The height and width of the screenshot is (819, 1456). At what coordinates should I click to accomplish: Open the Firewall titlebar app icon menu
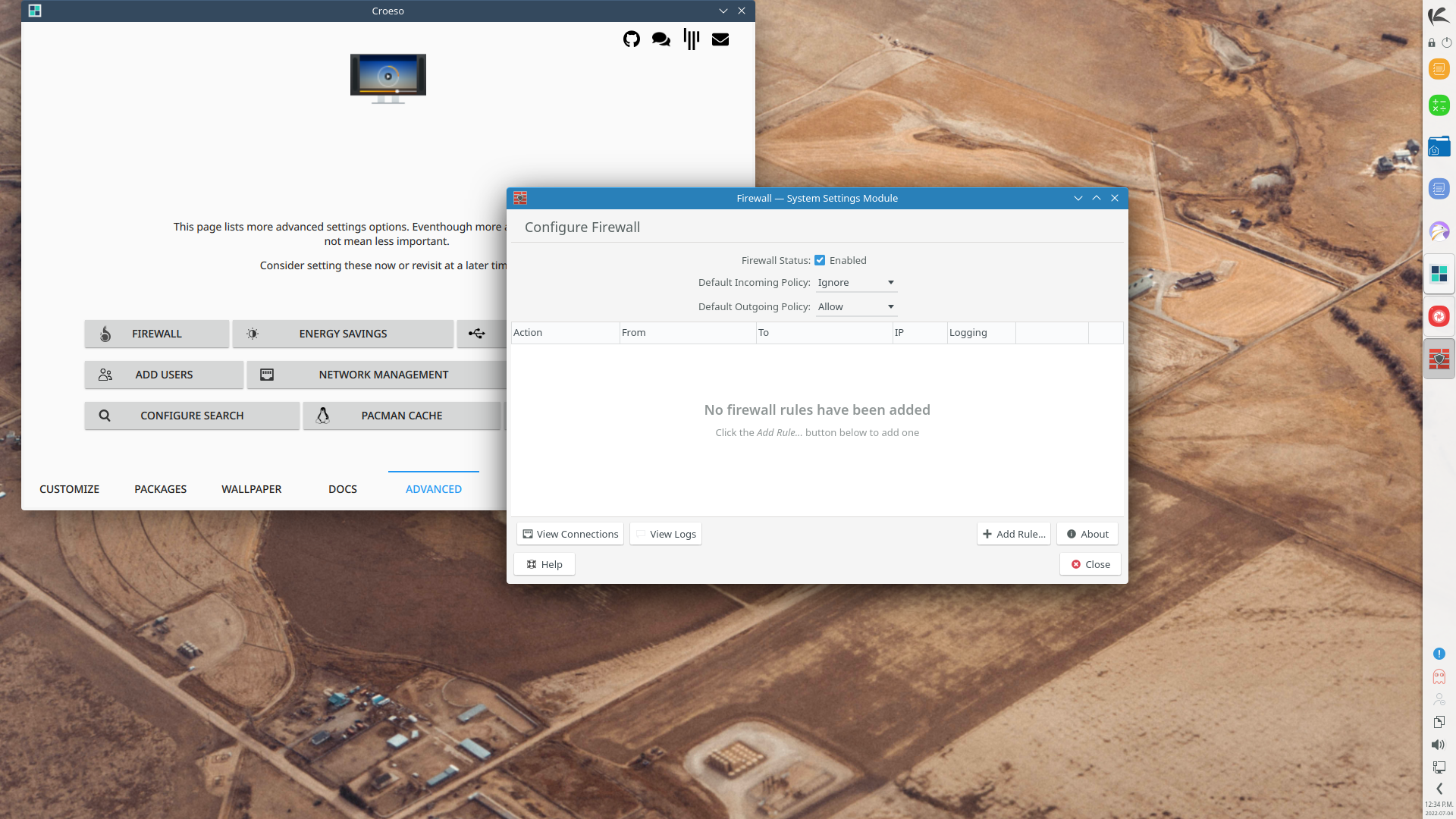click(520, 198)
